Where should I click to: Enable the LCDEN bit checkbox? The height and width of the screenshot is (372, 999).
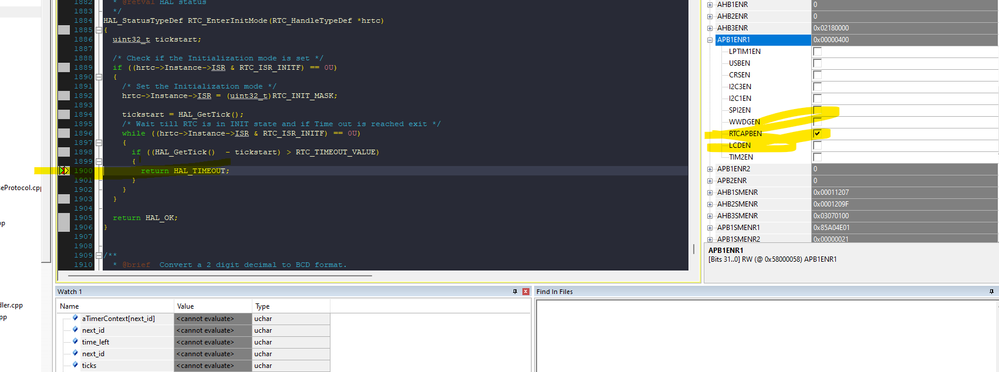point(817,145)
